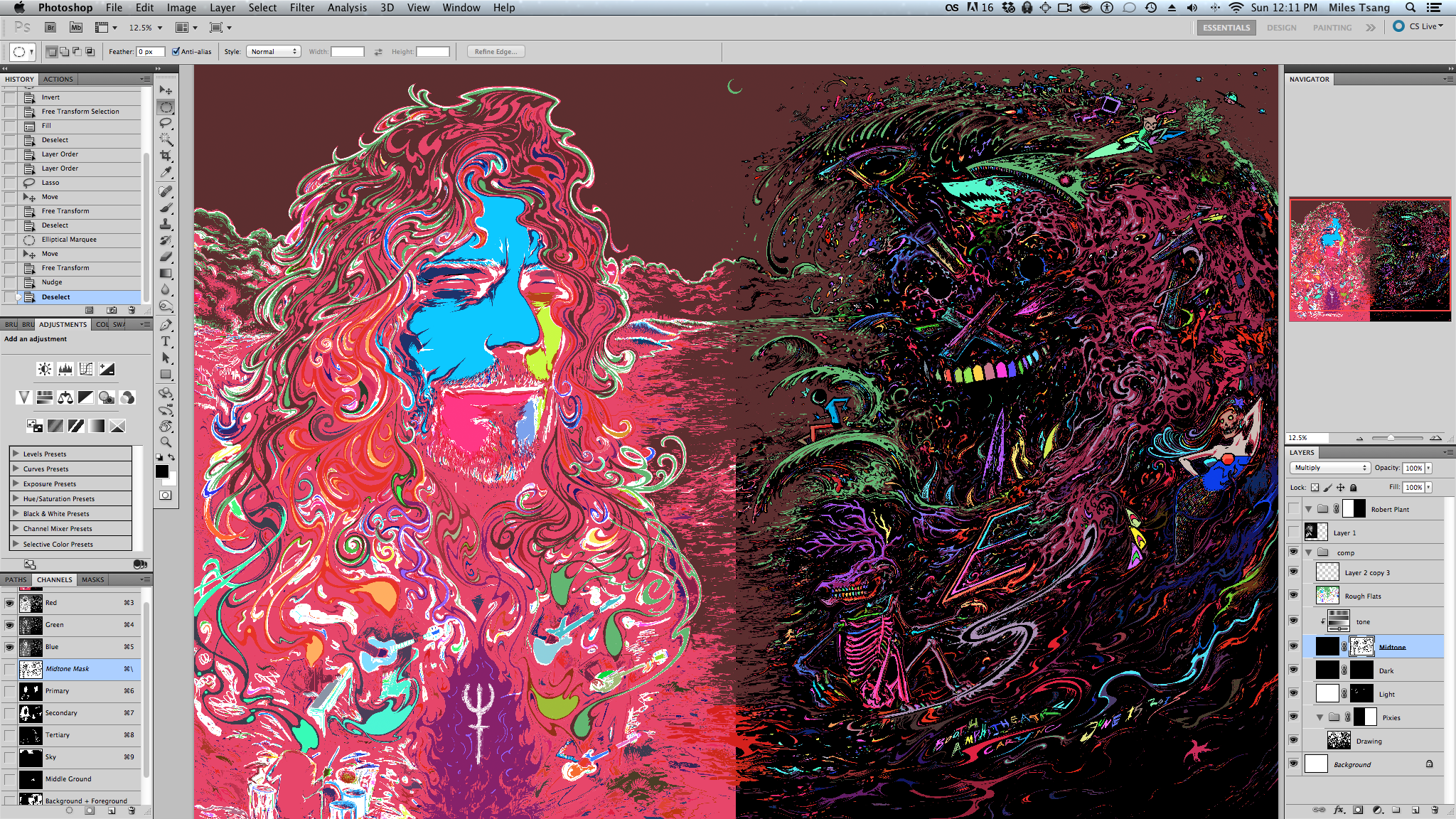
Task: Add a Curves adjustment
Action: 86,369
